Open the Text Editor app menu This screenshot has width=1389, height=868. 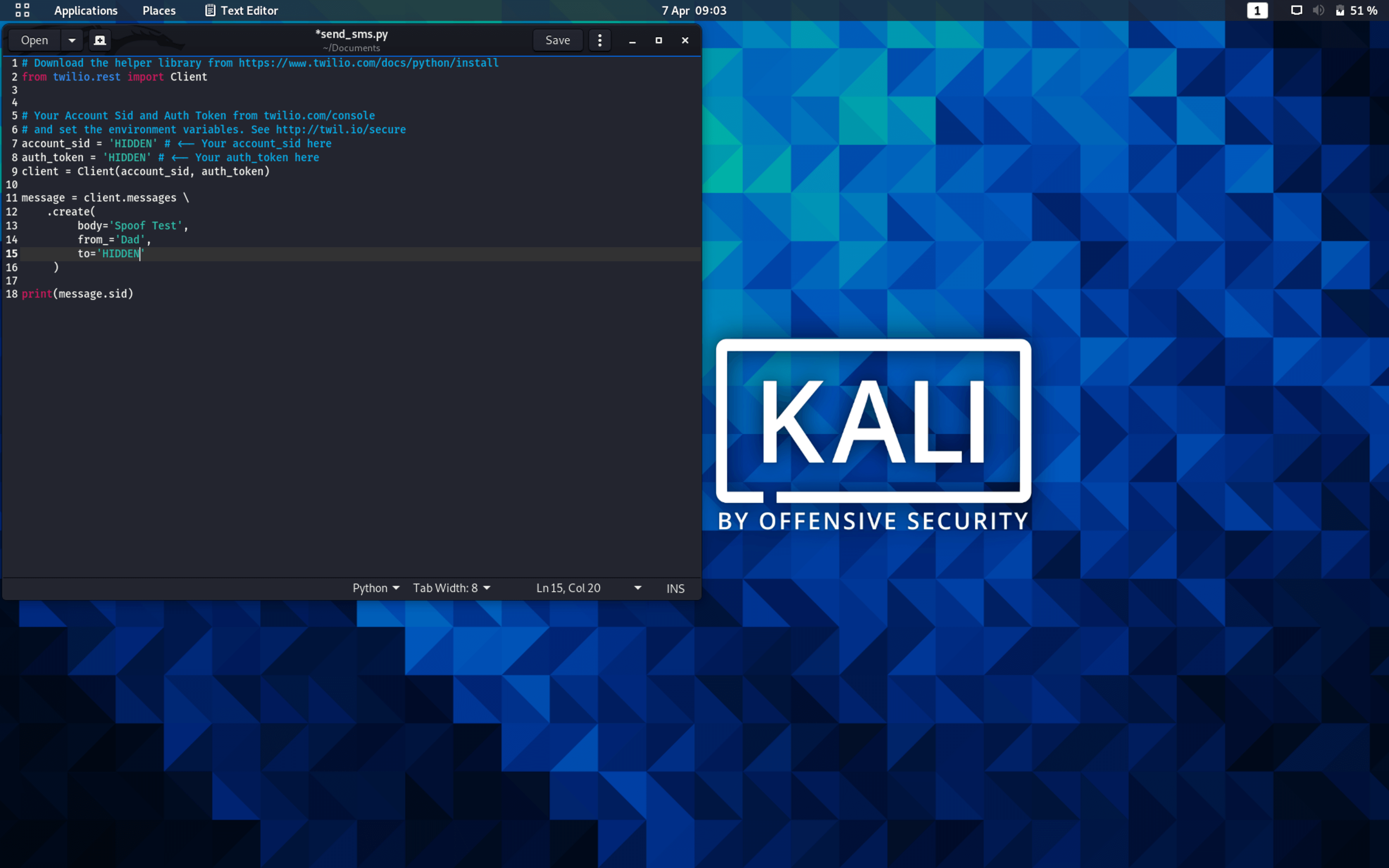pos(241,10)
